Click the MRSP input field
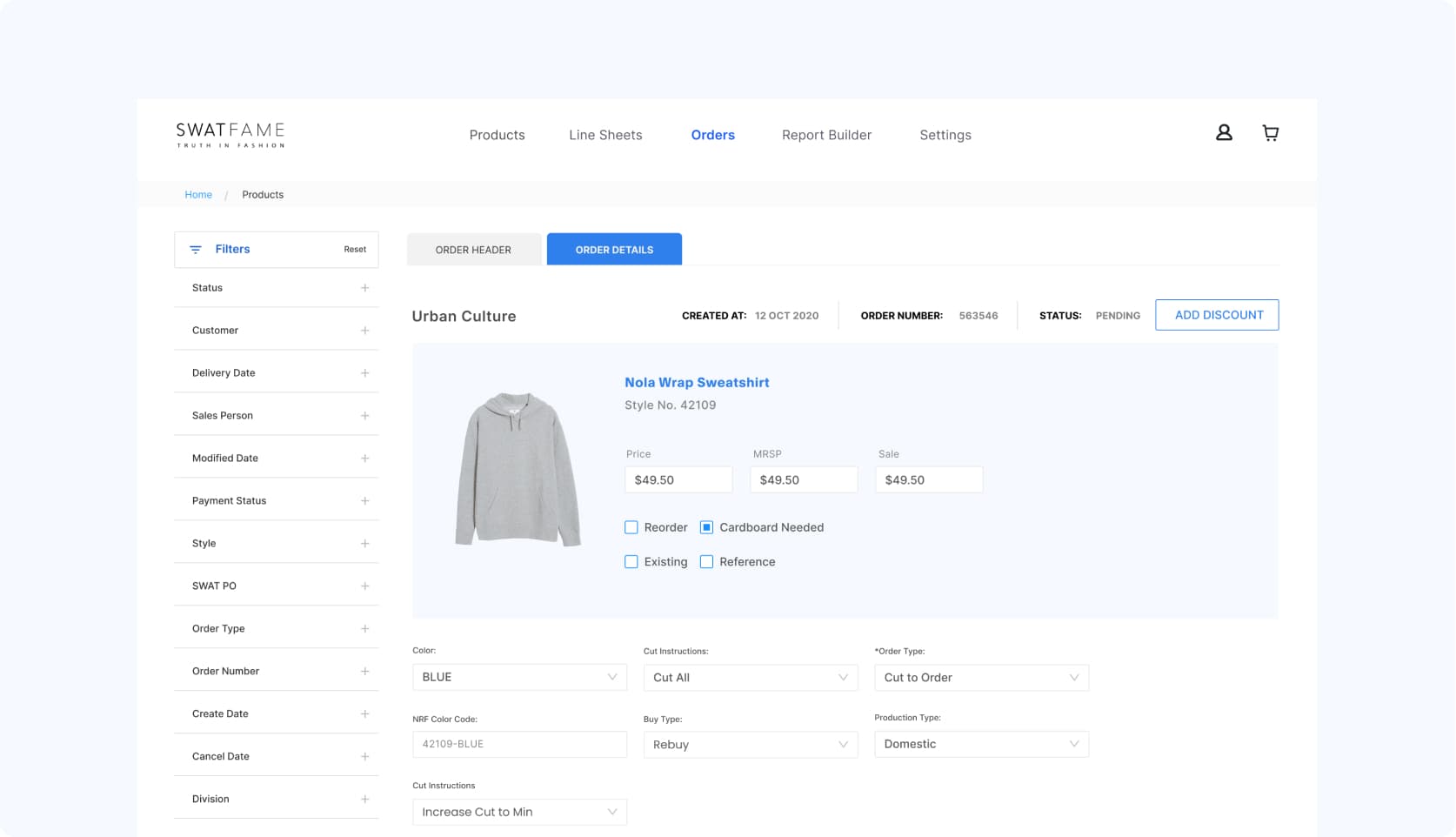The image size is (1456, 837). click(x=804, y=480)
